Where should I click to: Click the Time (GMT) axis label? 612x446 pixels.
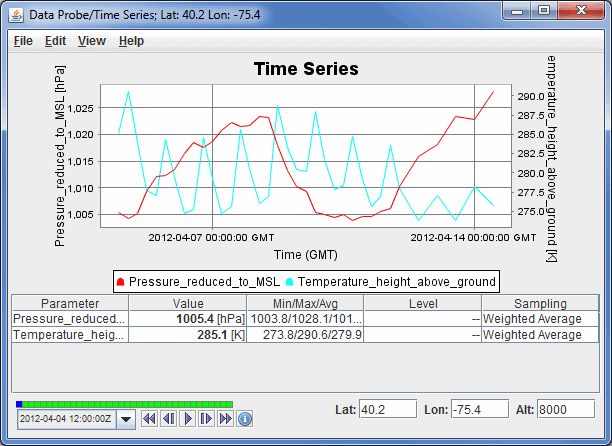306,255
